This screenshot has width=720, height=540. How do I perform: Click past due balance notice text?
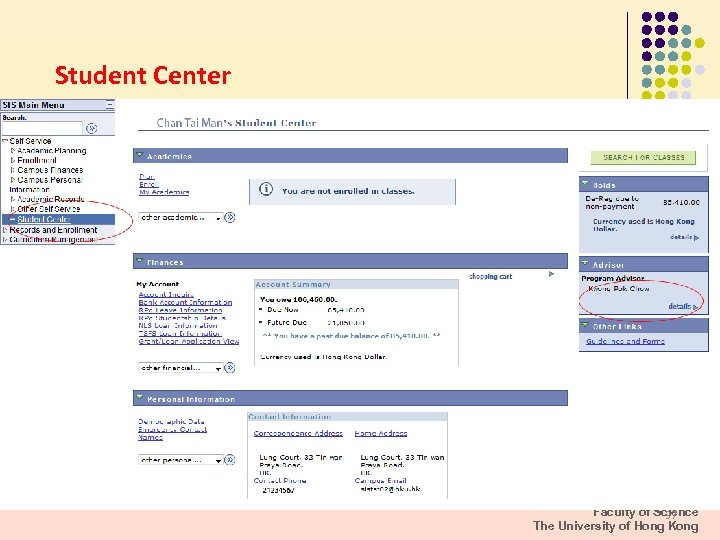351,336
